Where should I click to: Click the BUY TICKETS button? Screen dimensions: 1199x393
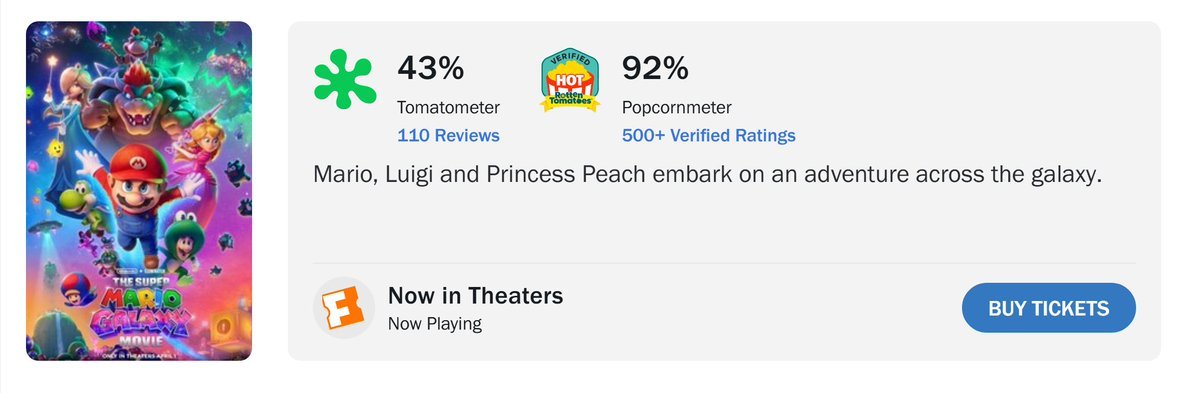pyautogui.click(x=1048, y=308)
